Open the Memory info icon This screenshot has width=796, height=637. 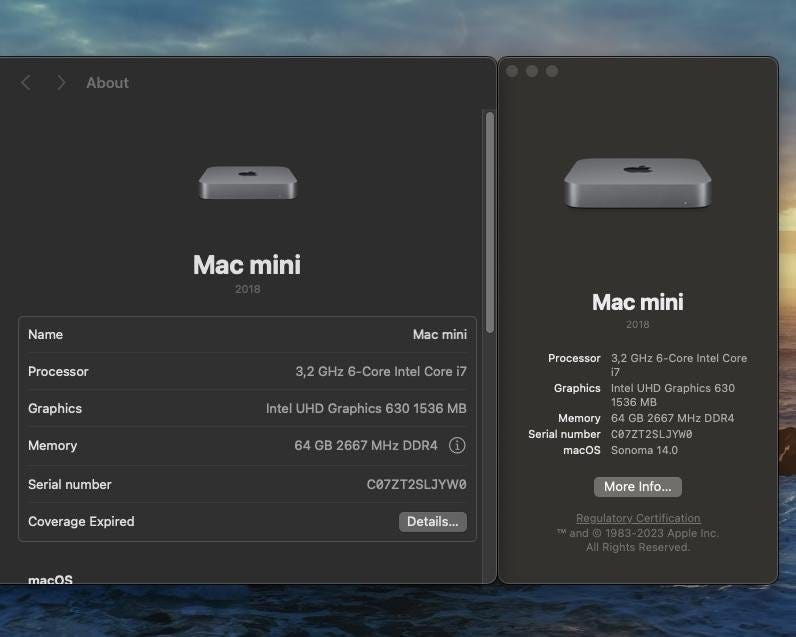457,446
